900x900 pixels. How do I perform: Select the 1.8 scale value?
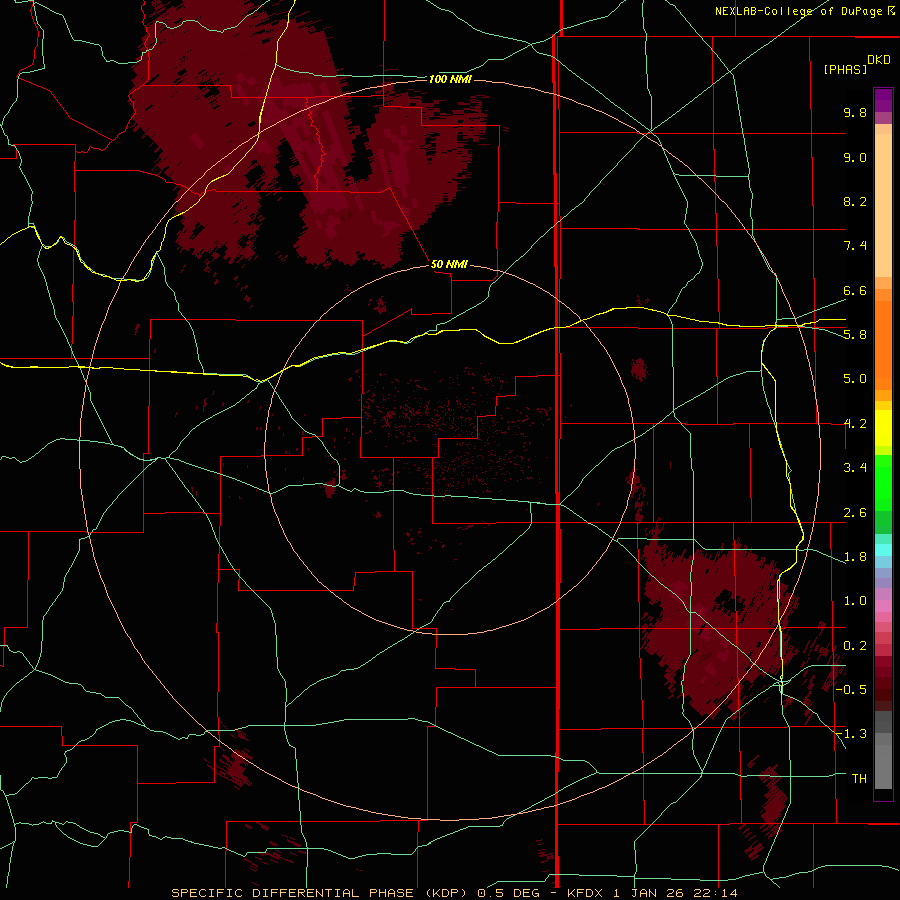tap(855, 557)
